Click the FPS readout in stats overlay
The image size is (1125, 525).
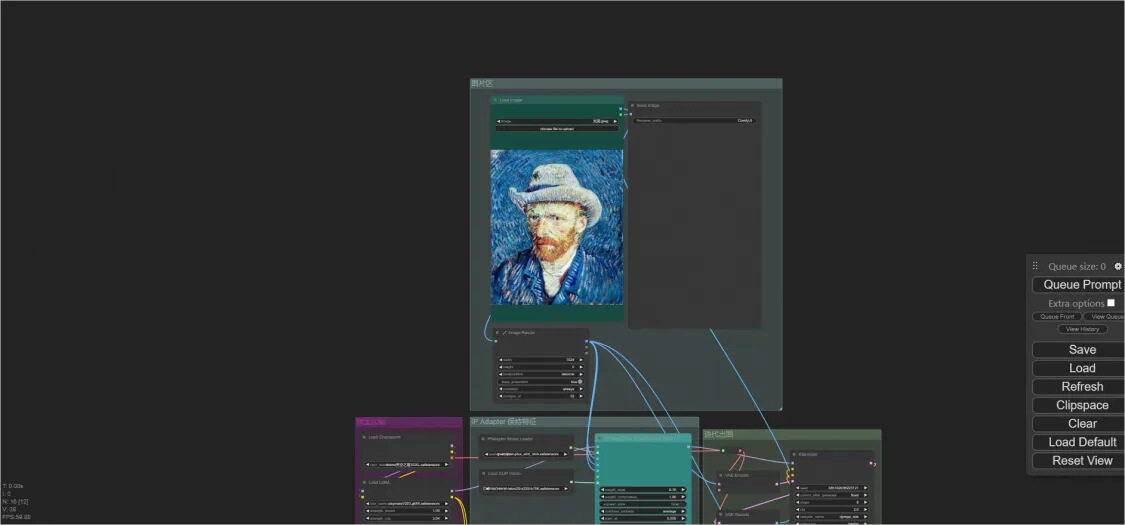(x=17, y=516)
